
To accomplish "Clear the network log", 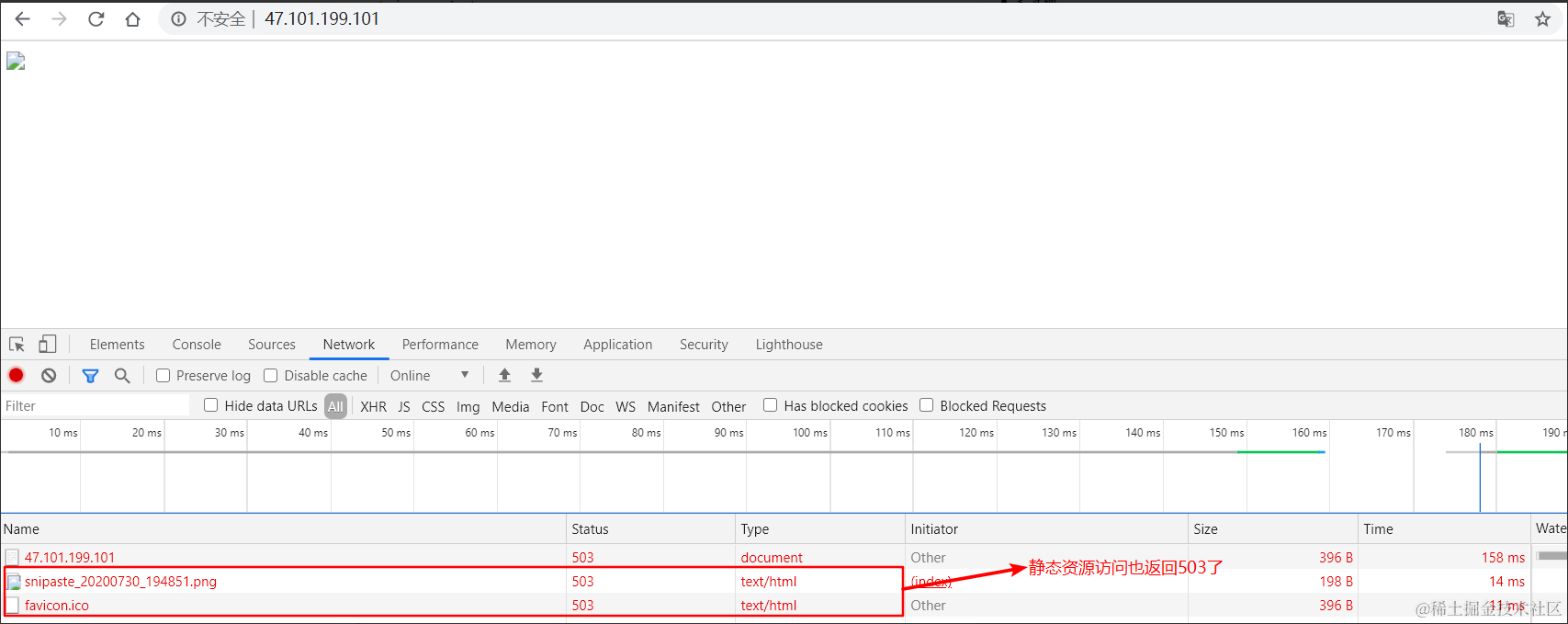I will point(49,375).
